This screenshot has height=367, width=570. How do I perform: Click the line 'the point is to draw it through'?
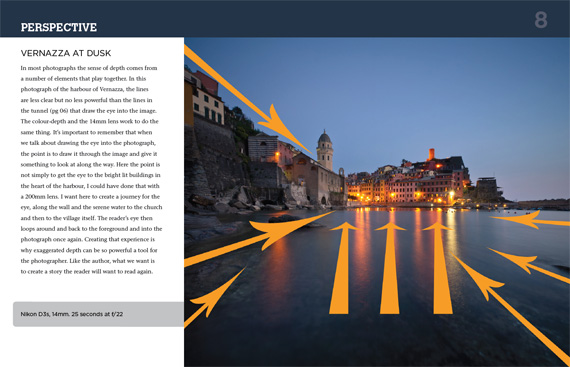pos(89,154)
